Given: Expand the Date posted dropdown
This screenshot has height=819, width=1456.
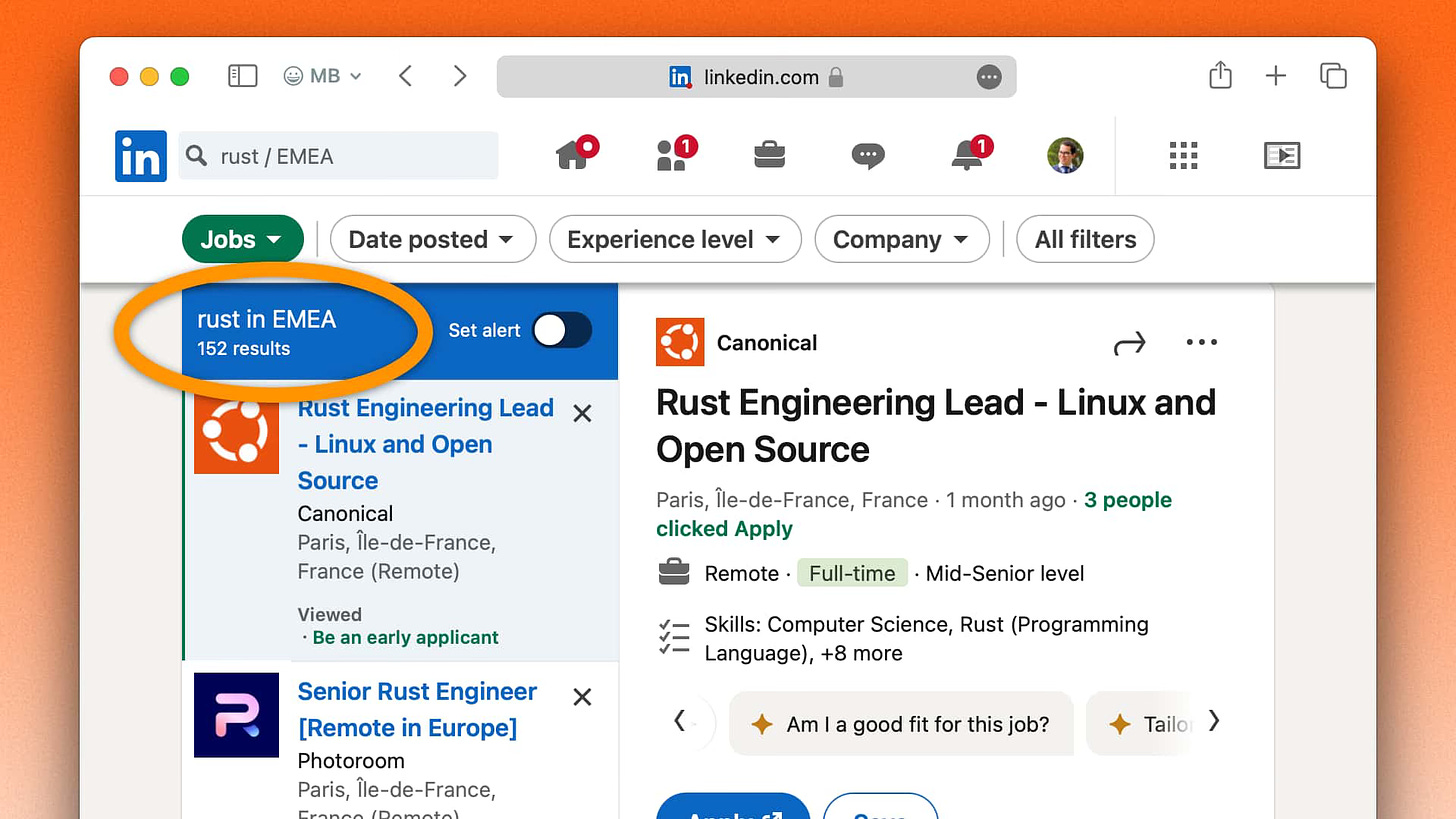Looking at the screenshot, I should pyautogui.click(x=433, y=239).
